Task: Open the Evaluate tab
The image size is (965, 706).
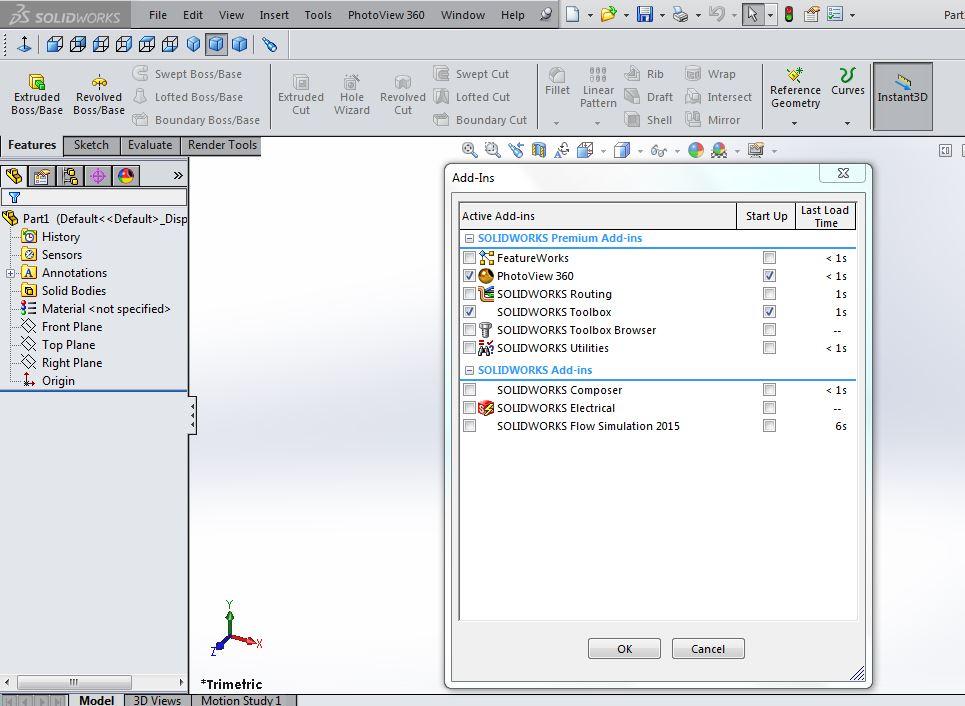Action: [x=150, y=145]
